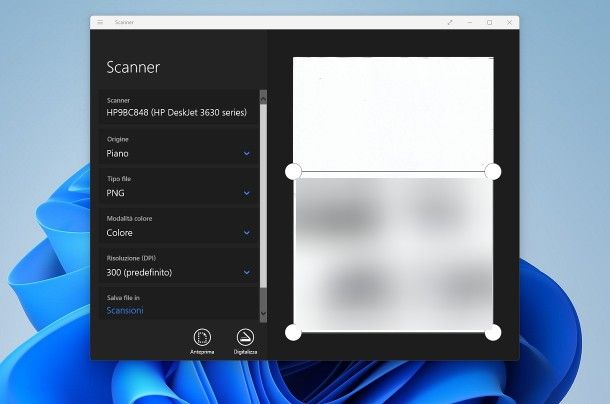Click the Scanner heading text

133,67
